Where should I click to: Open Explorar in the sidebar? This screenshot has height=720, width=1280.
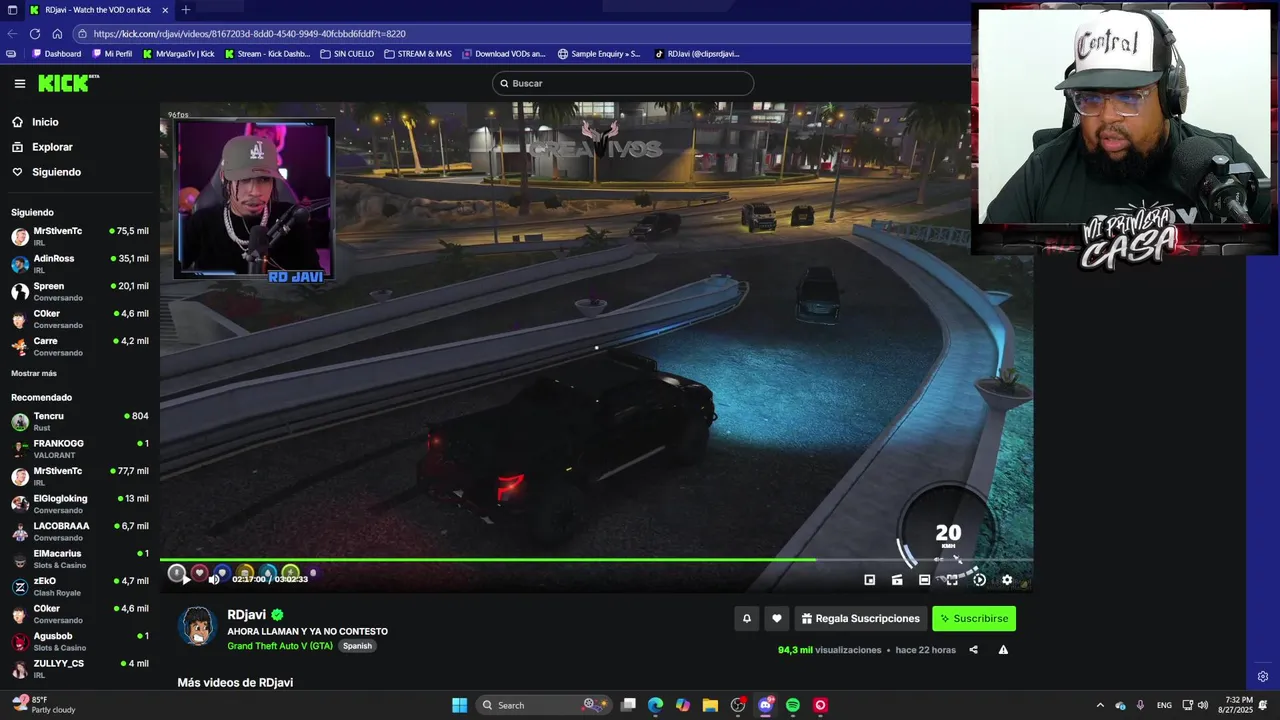point(42,147)
